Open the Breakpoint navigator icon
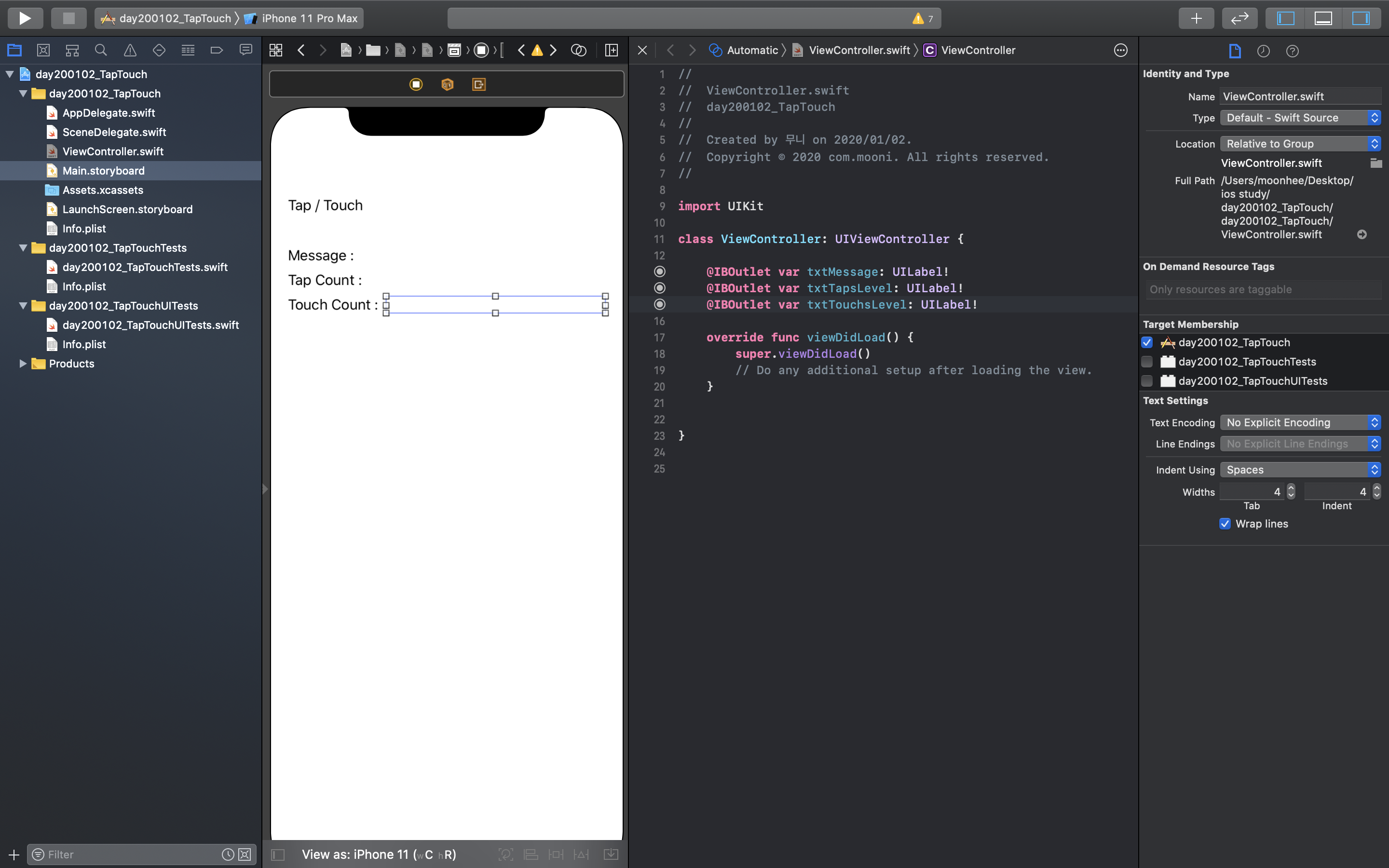The height and width of the screenshot is (868, 1389). coord(217,50)
